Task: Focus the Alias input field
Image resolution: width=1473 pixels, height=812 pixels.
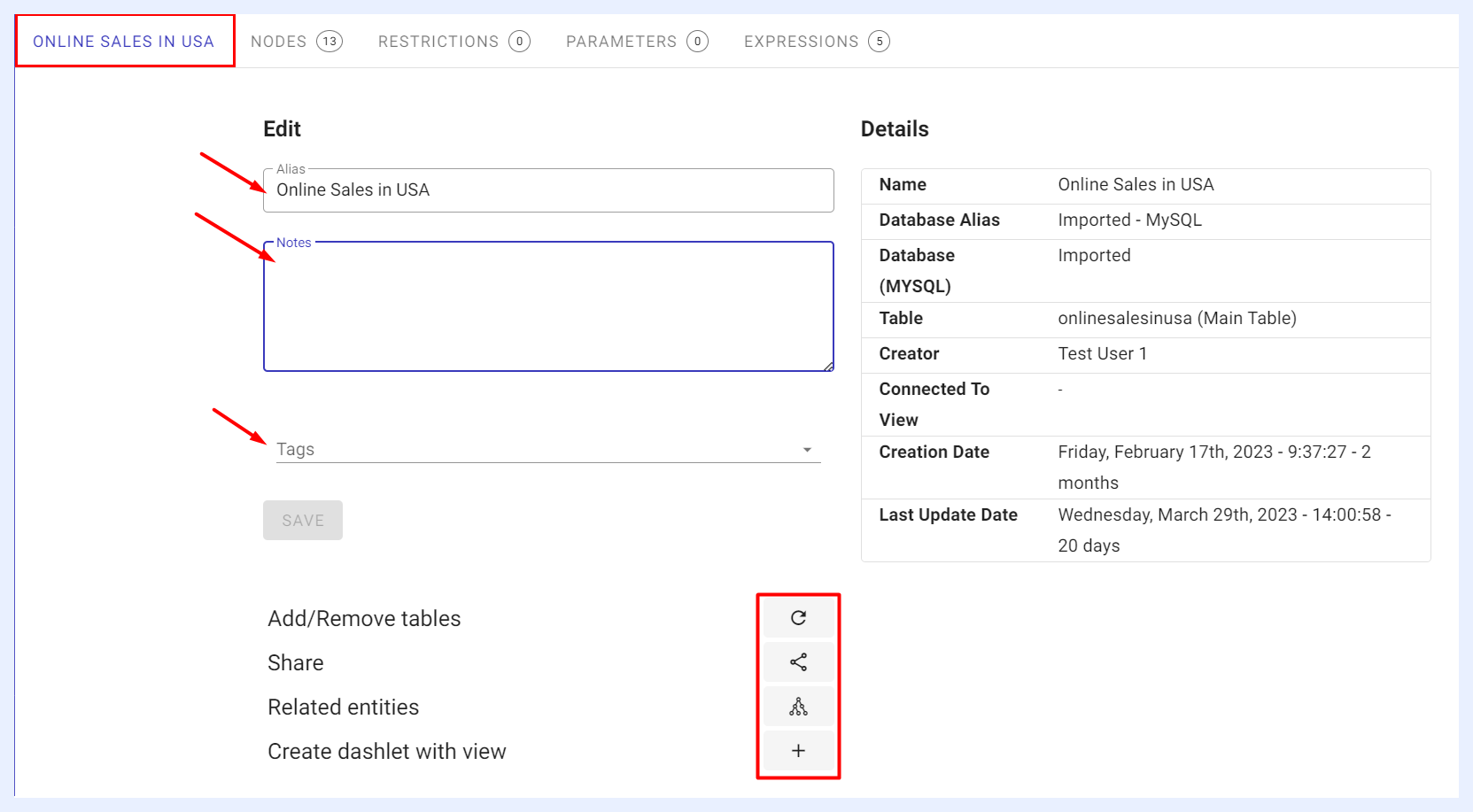Action: pos(548,190)
